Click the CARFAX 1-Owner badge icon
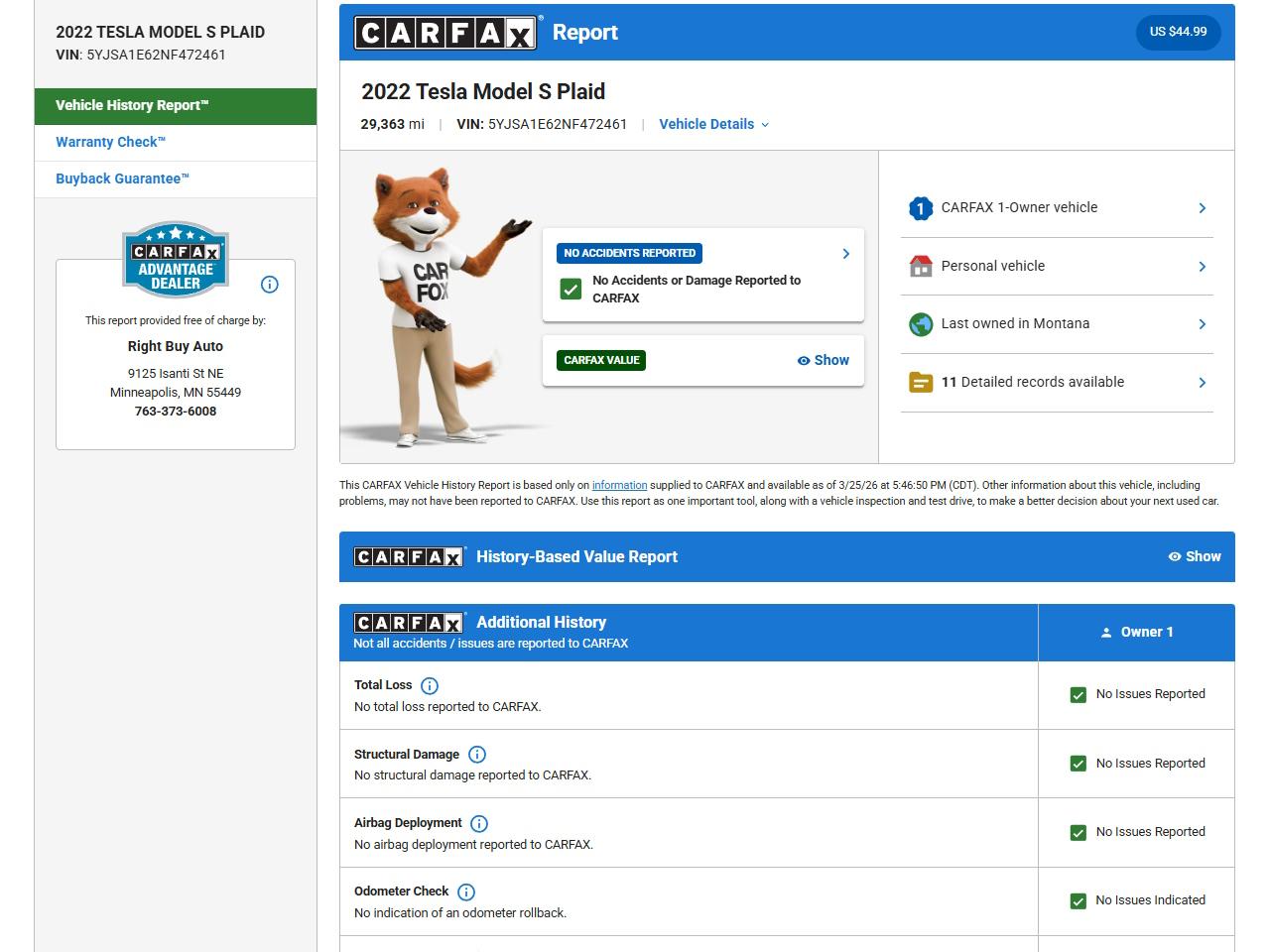The height and width of the screenshot is (952, 1270). [x=920, y=208]
